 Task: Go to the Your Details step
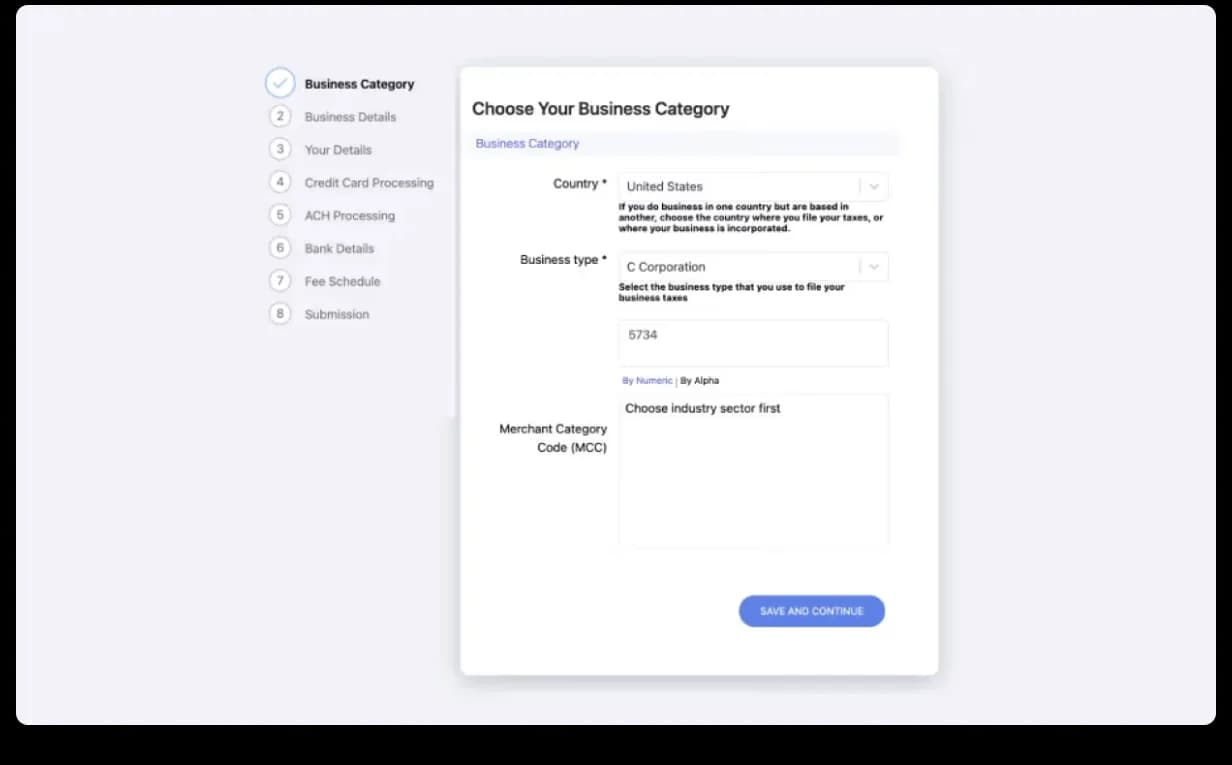[x=338, y=150]
